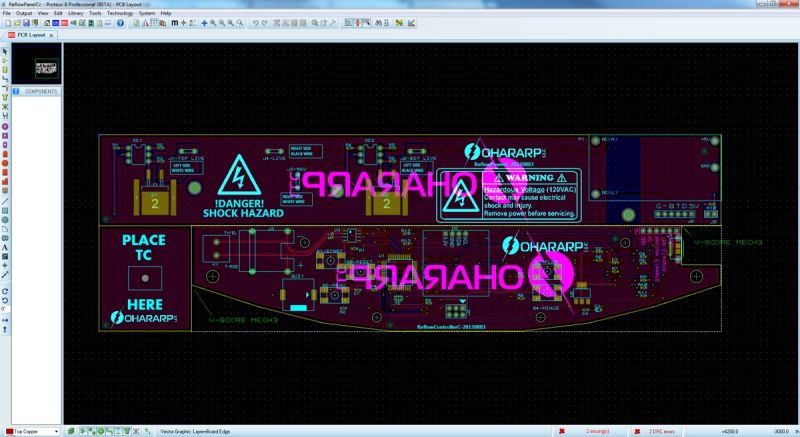Image resolution: width=800 pixels, height=437 pixels.
Task: Select the DIL pad tool
Action: (x=5, y=145)
